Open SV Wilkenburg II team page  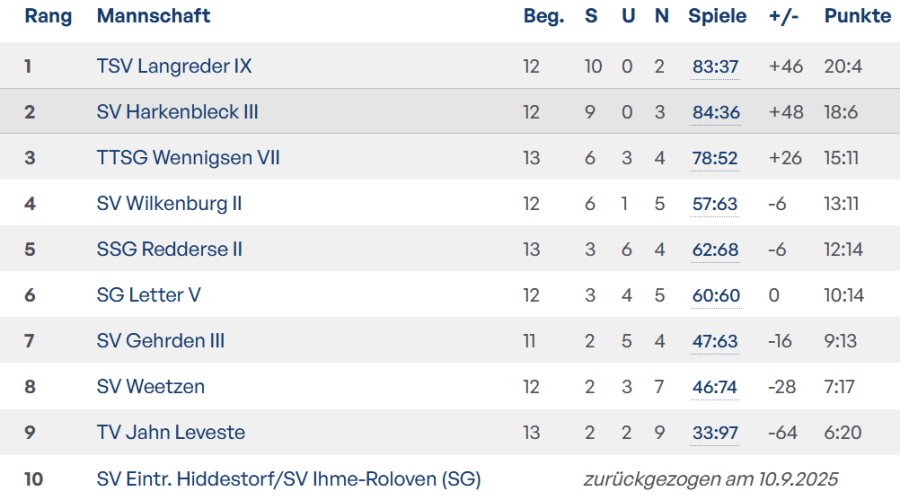tap(169, 204)
